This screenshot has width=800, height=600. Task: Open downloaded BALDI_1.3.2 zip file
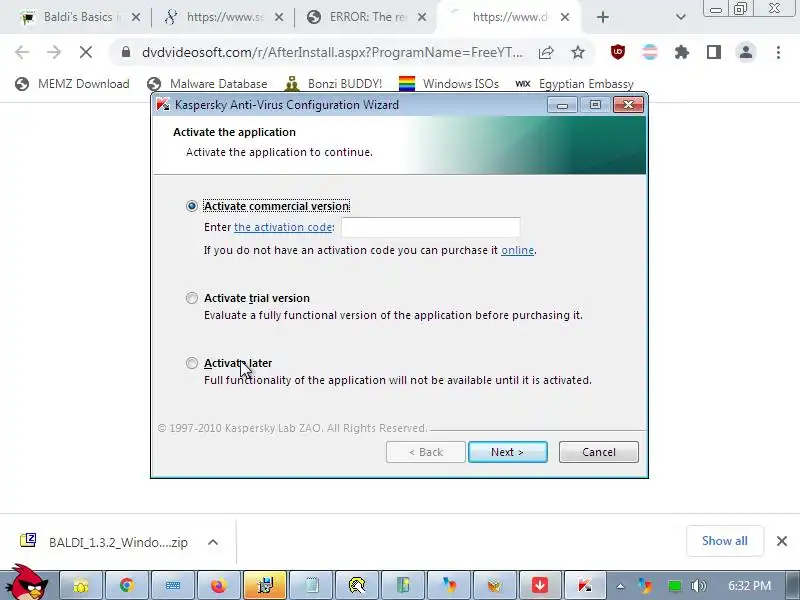coord(104,542)
